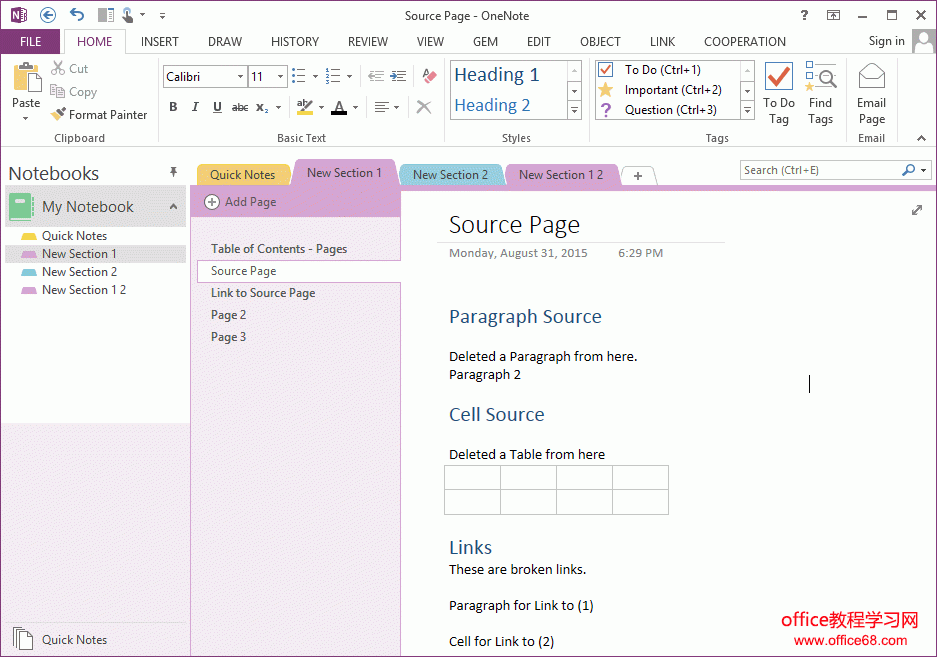Apply the yellow text highlight color

pos(304,107)
